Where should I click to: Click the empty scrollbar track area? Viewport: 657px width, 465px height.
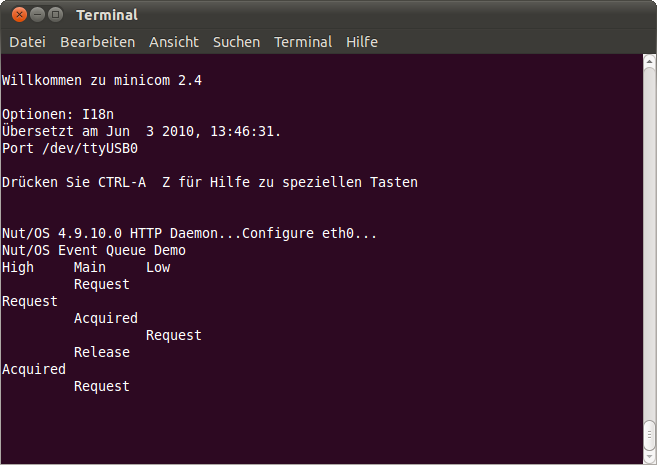coord(649,243)
